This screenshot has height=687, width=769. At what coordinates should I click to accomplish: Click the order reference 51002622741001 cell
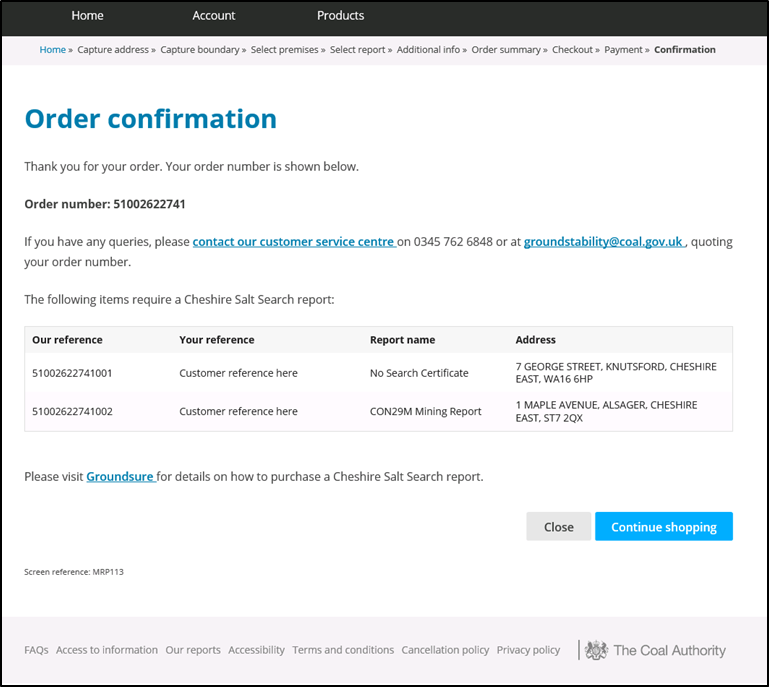[x=72, y=373]
